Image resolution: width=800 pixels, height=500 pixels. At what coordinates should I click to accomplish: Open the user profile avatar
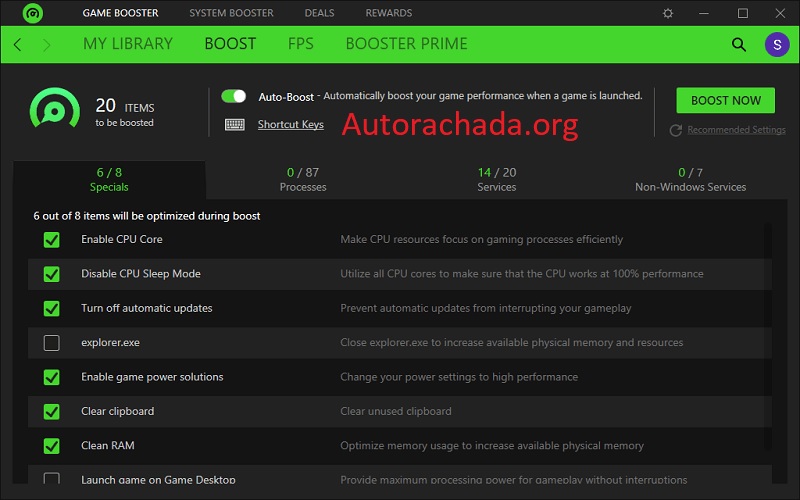[x=776, y=45]
